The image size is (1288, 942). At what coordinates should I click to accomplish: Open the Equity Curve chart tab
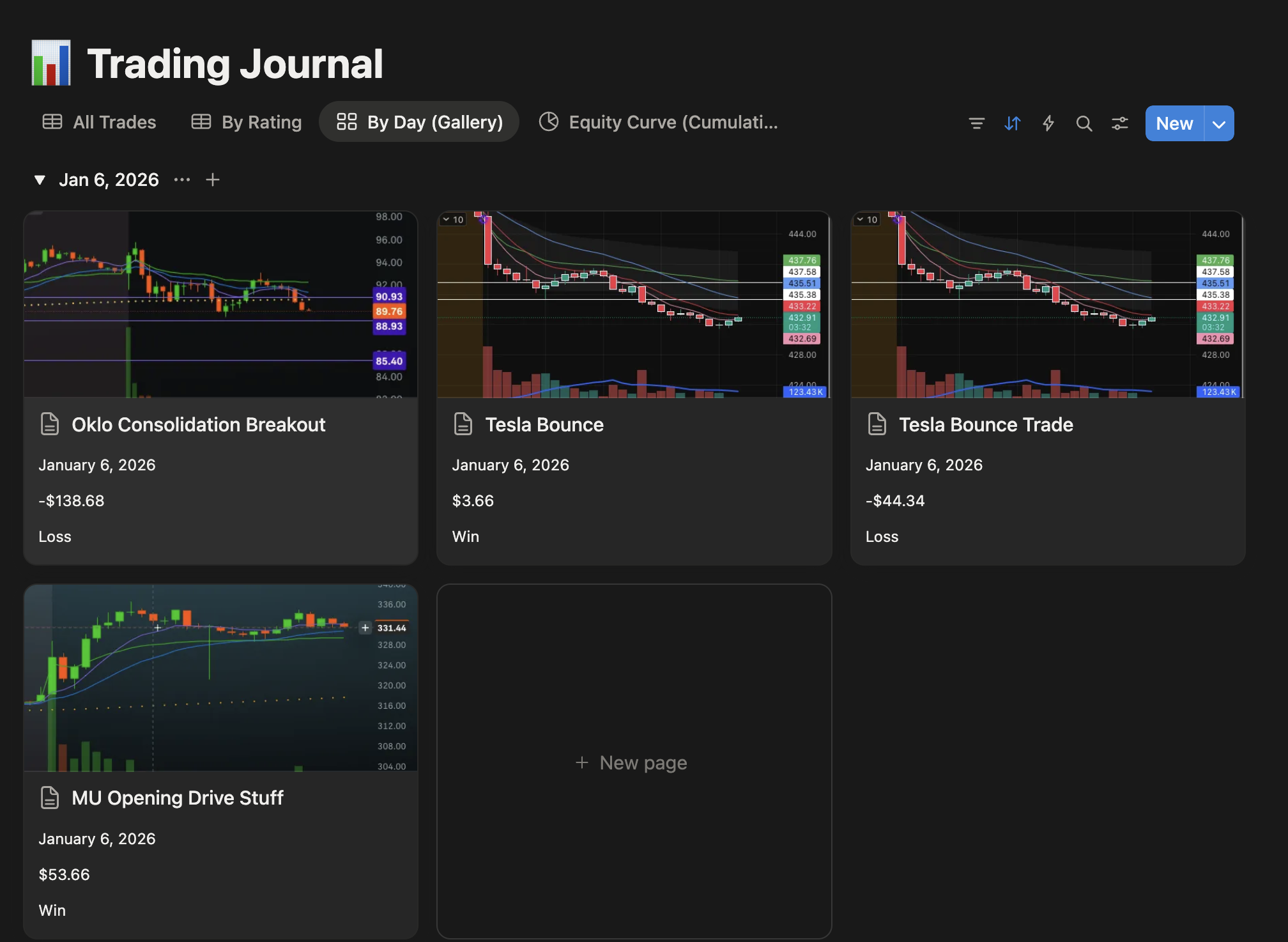[x=658, y=122]
